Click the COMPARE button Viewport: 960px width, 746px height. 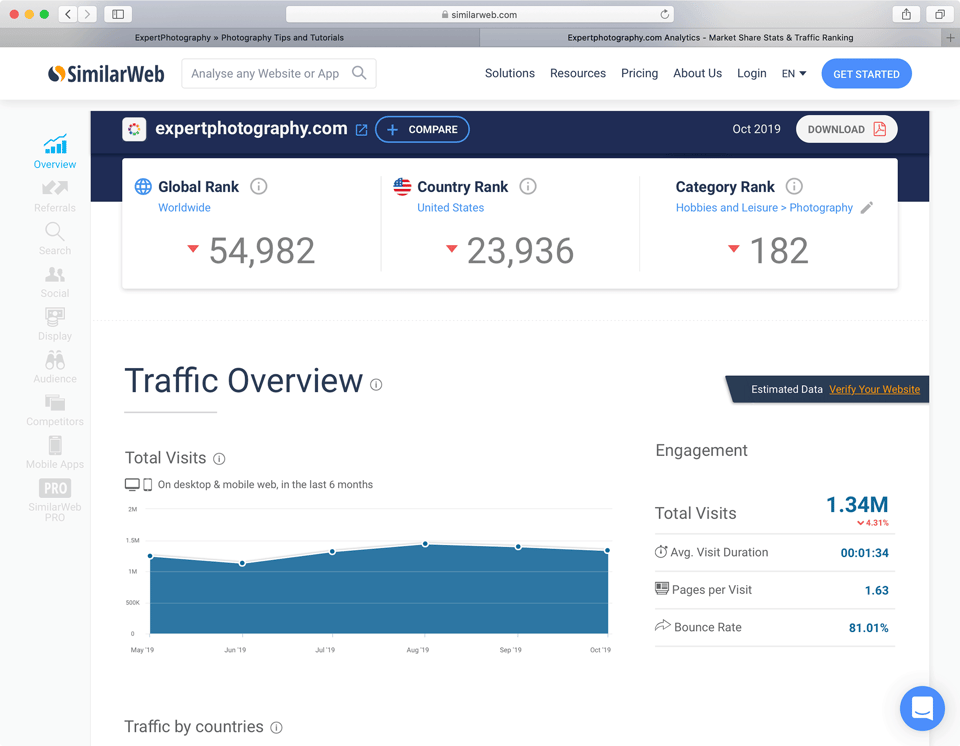(422, 129)
